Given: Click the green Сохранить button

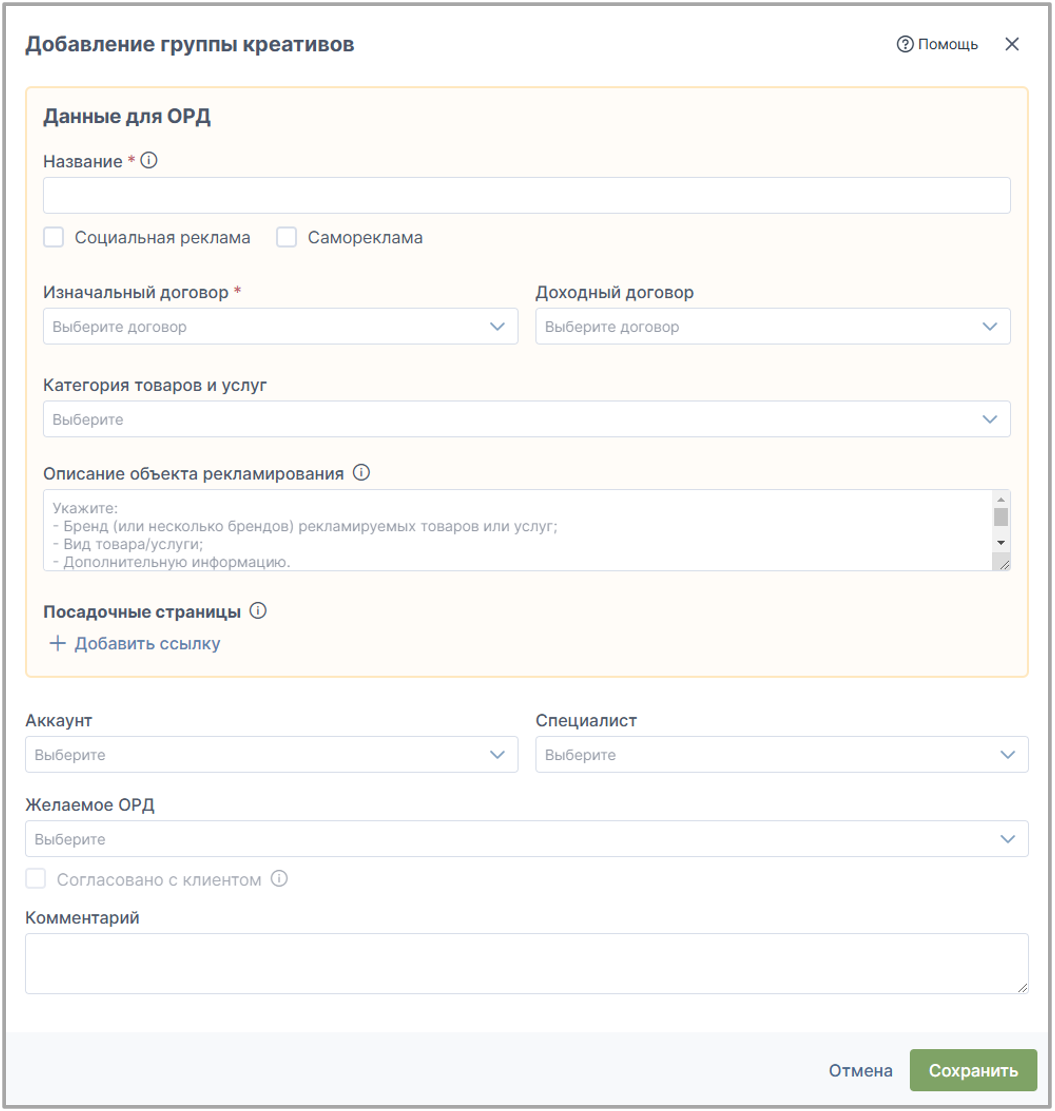Looking at the screenshot, I should click(x=973, y=1070).
